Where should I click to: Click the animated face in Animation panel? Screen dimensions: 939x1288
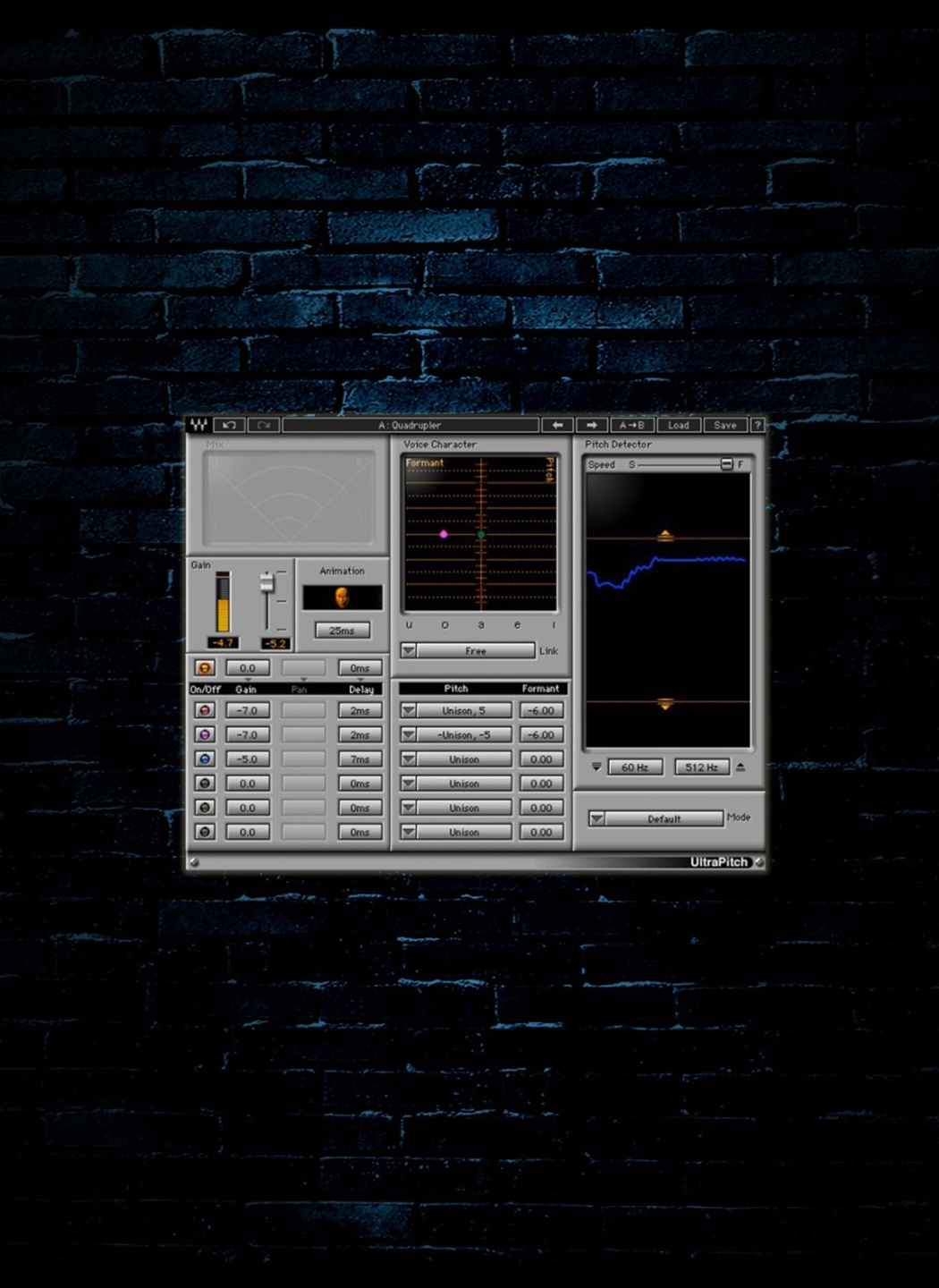342,597
